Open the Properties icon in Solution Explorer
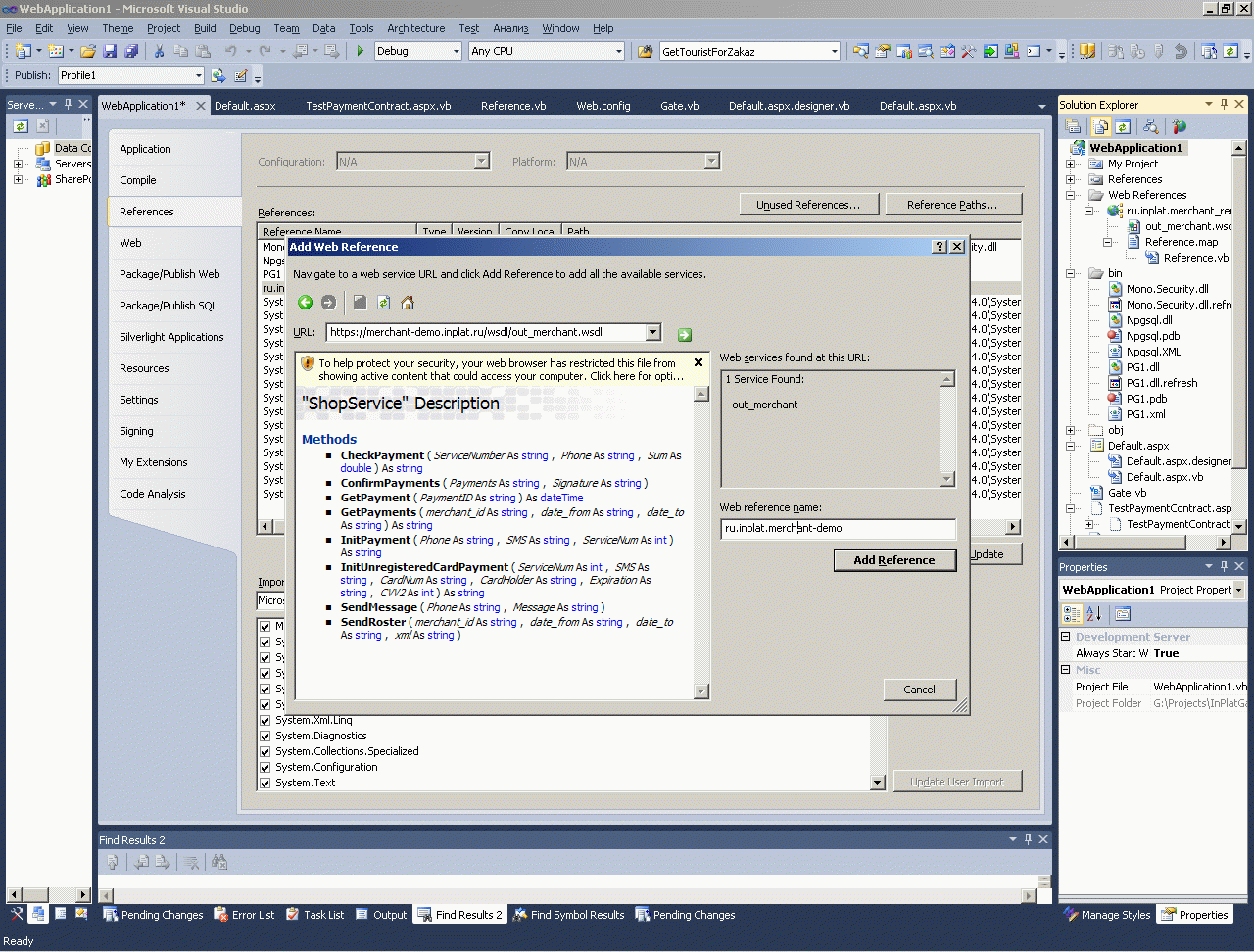1254x952 pixels. 1073,126
